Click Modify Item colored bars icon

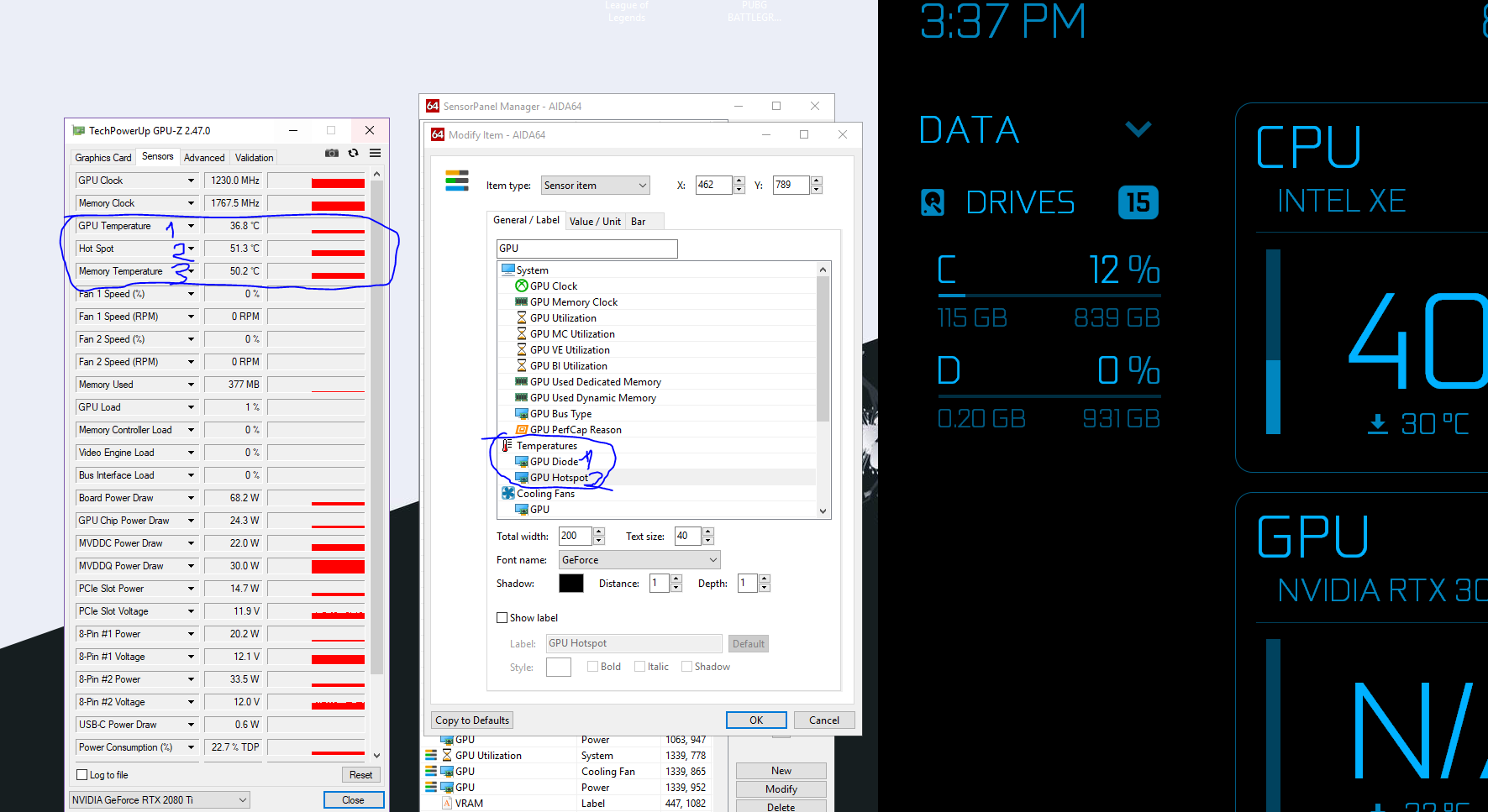tap(457, 181)
